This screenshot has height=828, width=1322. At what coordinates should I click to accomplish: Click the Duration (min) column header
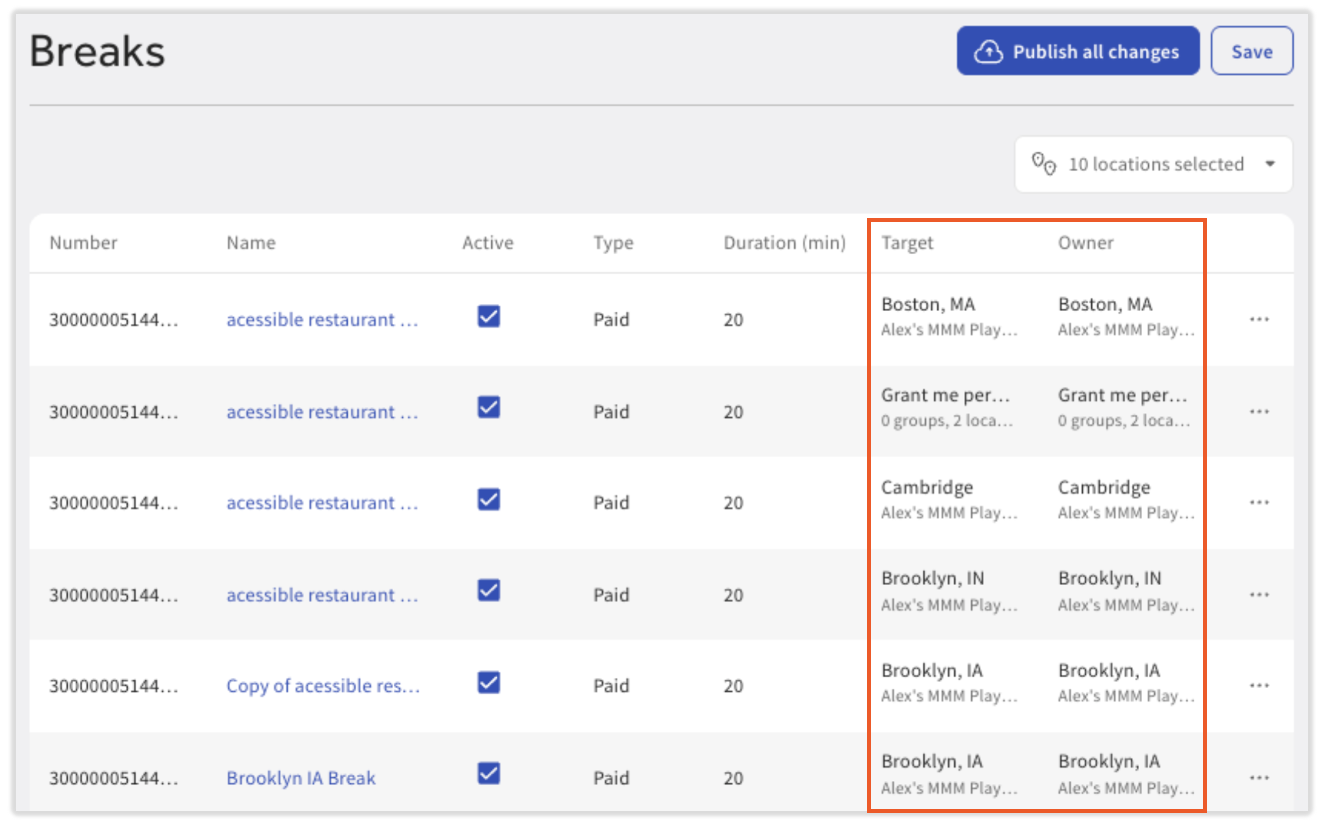pos(784,243)
